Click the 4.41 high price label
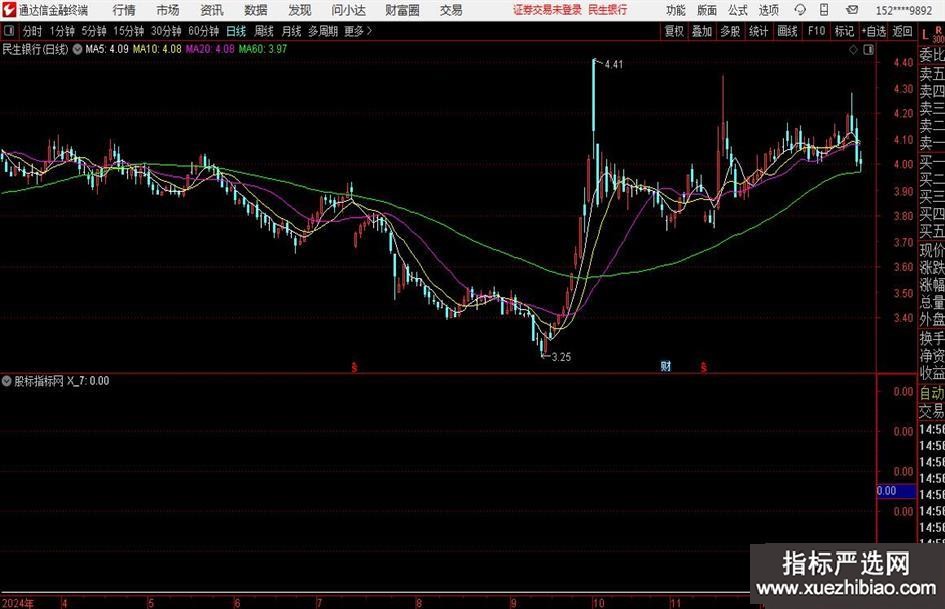 coord(614,65)
